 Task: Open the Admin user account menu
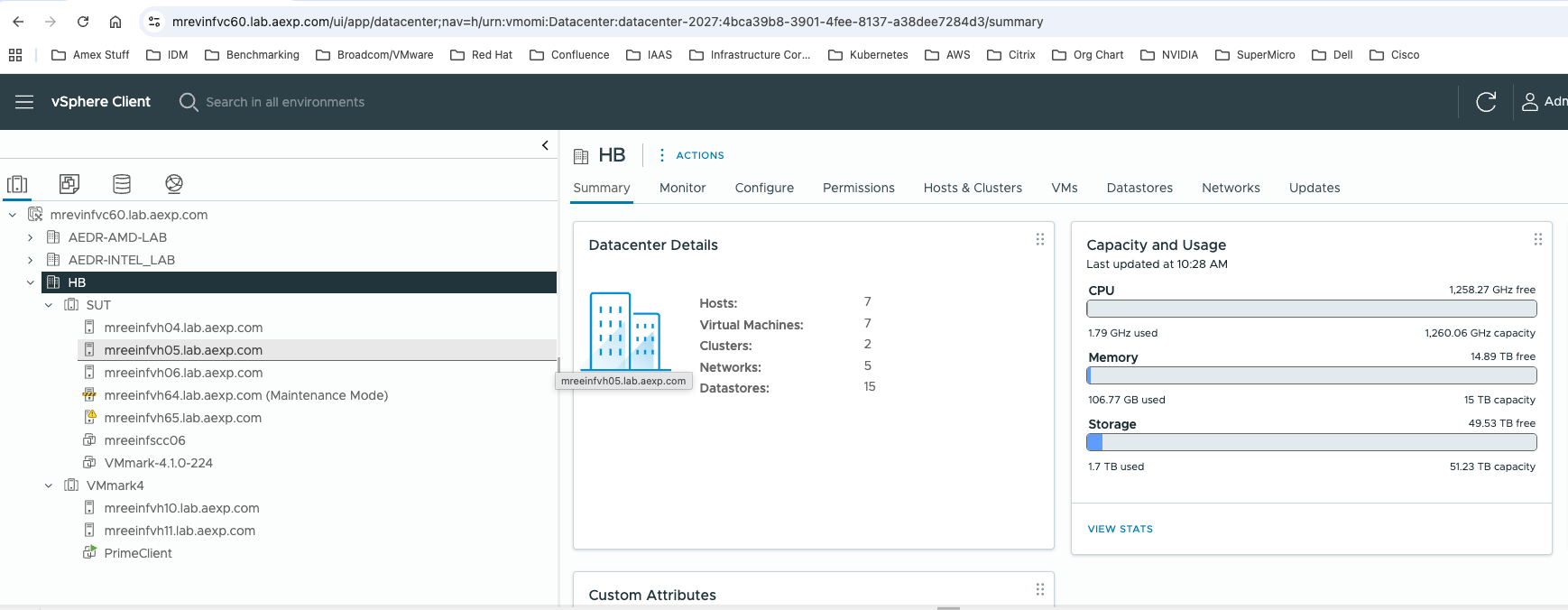1545,102
